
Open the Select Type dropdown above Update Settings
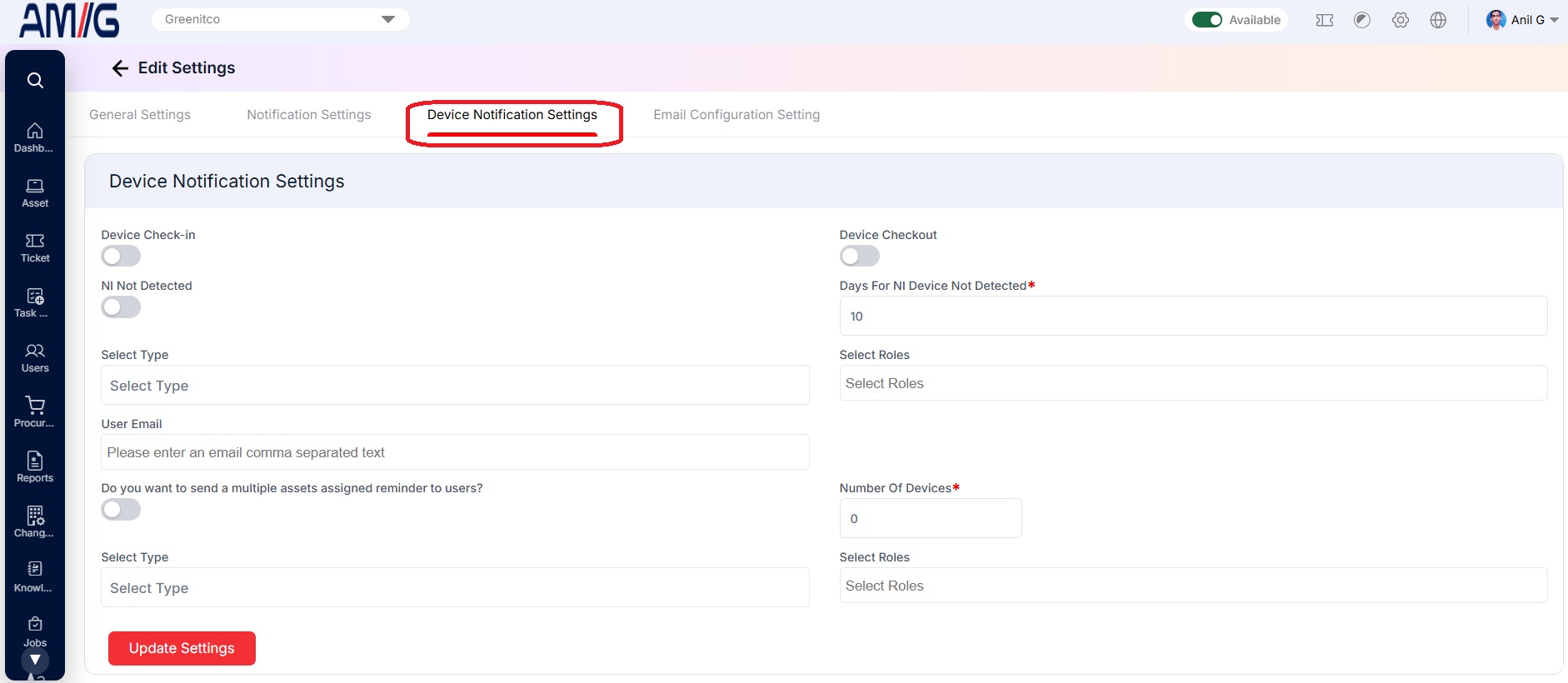pos(455,587)
